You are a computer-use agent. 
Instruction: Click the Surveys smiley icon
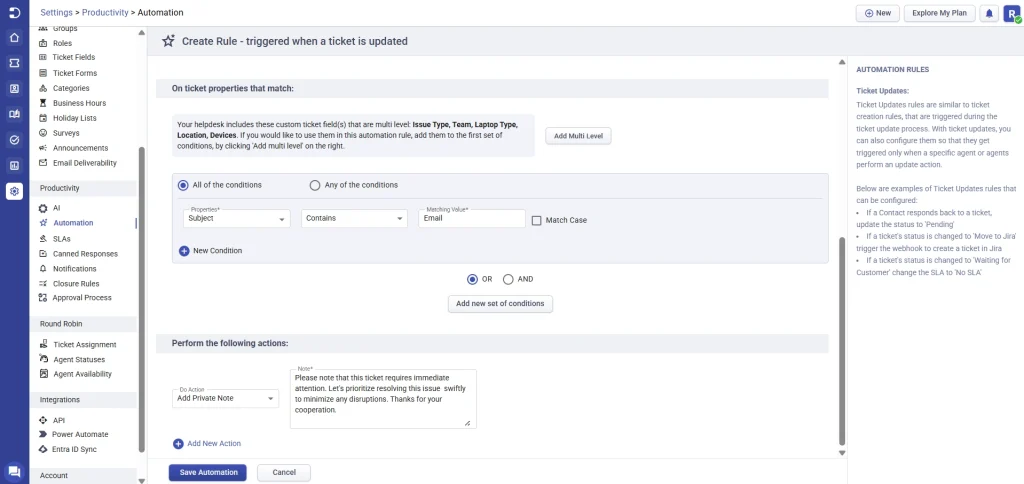43,133
